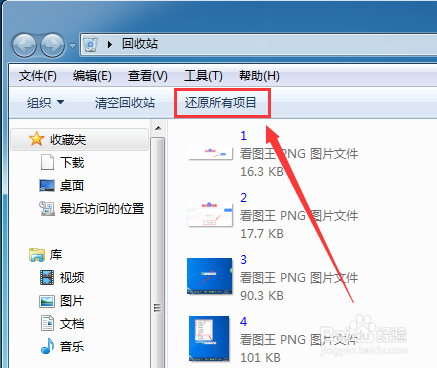Select thumbnail of file 4

[x=209, y=339]
